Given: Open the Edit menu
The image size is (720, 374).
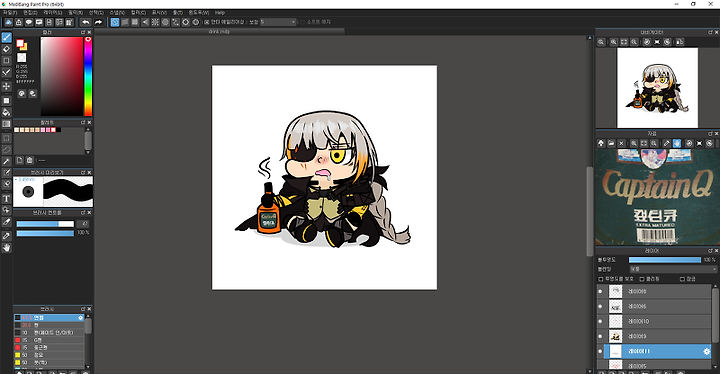Looking at the screenshot, I should [30, 13].
